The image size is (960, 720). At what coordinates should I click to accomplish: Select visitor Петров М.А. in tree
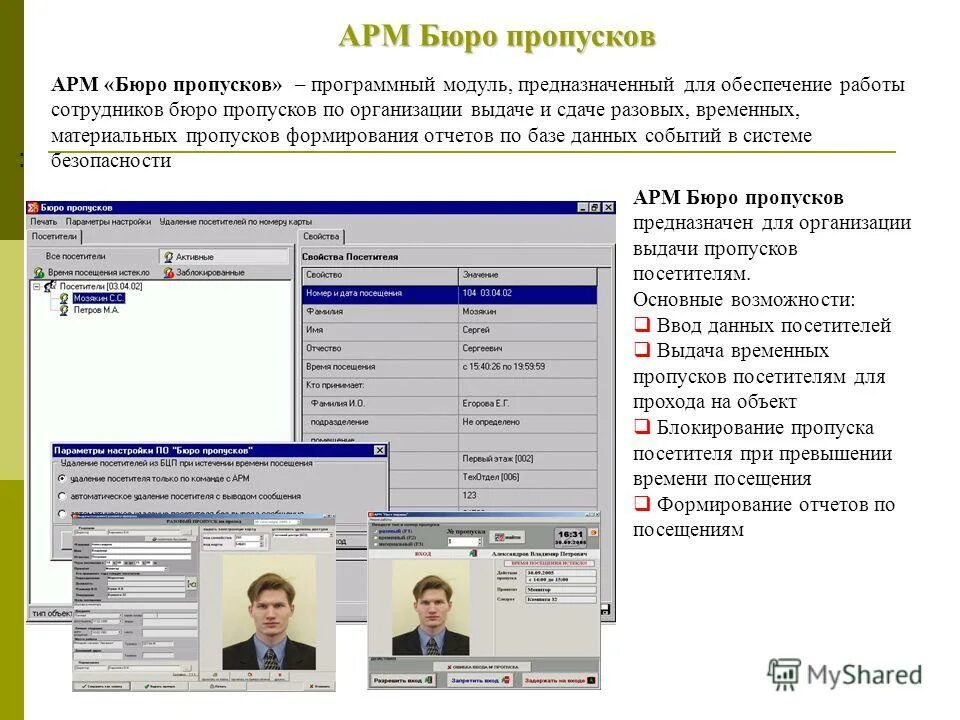[96, 310]
